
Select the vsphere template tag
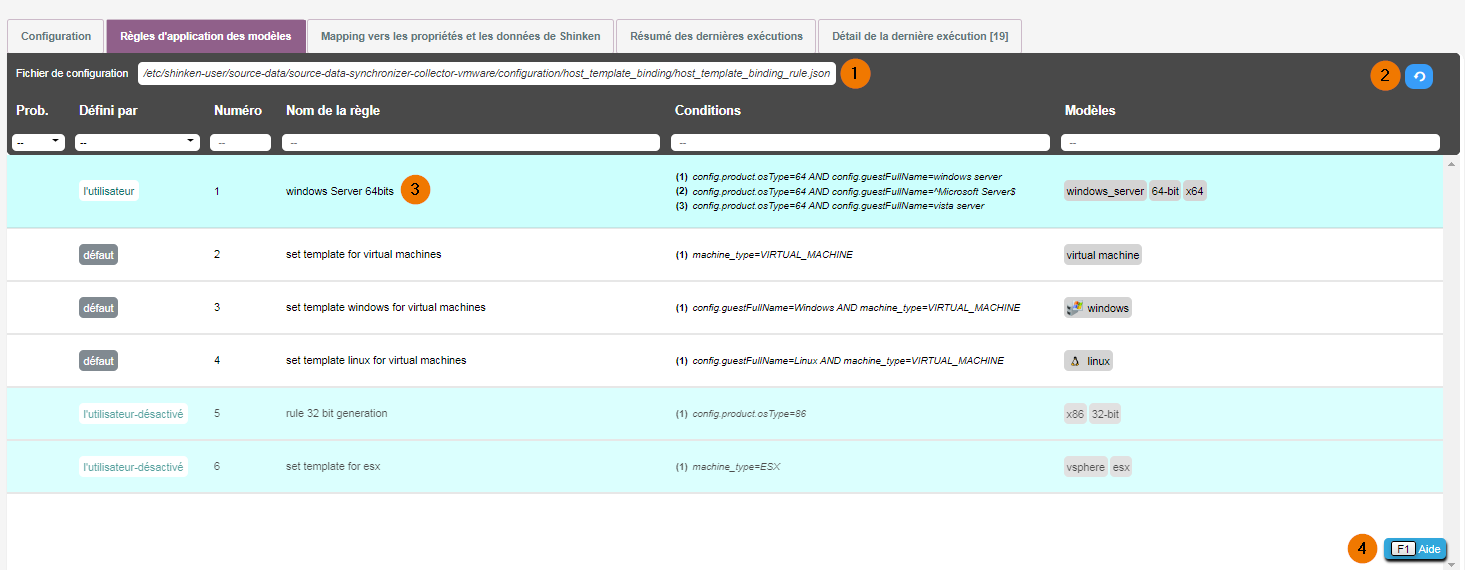click(1086, 467)
